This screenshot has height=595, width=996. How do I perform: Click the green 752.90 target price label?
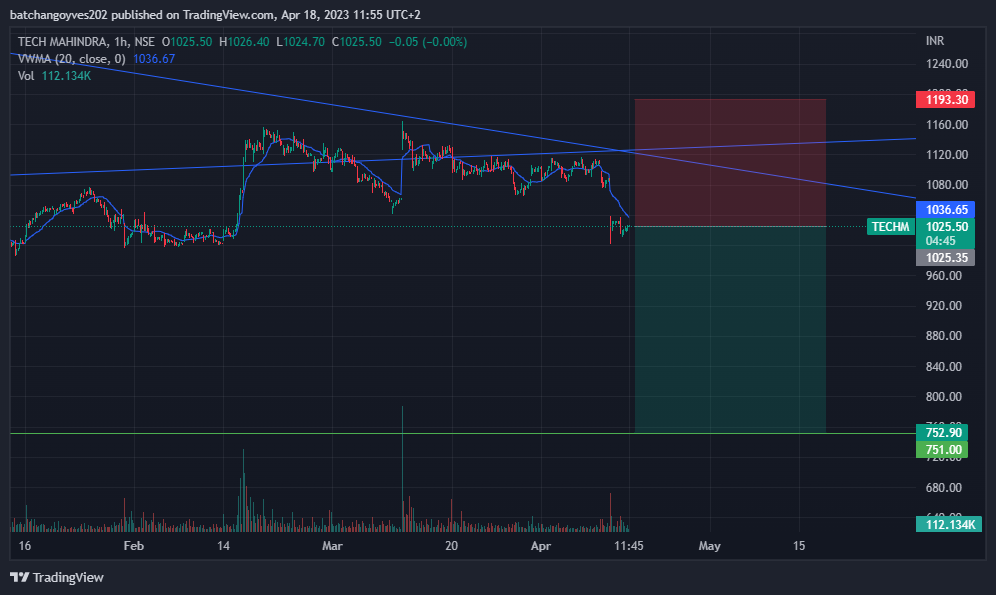pyautogui.click(x=942, y=432)
